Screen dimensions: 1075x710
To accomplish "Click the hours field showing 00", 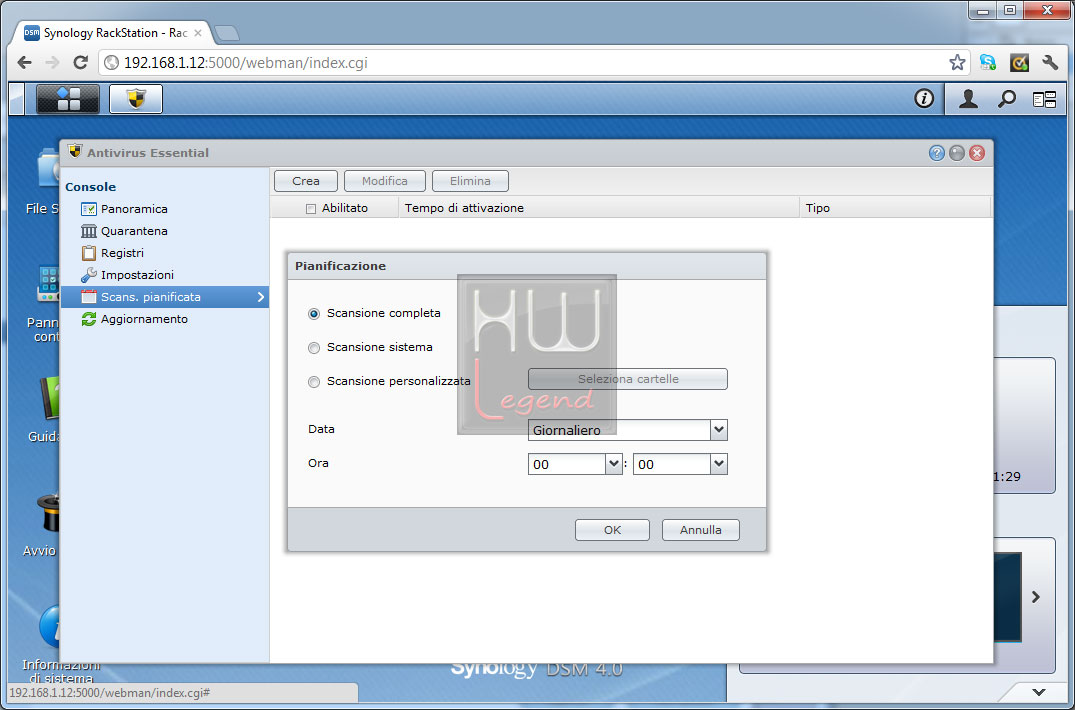I will pos(567,464).
